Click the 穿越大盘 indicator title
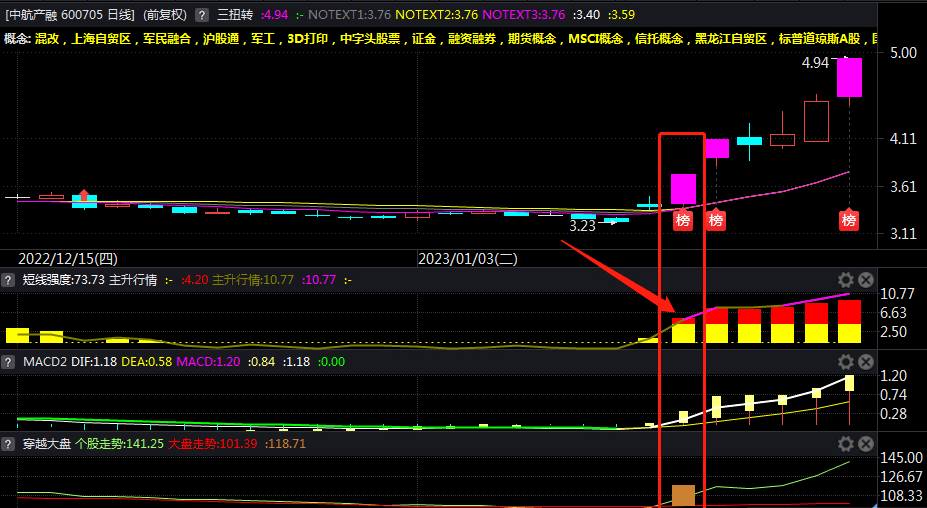The image size is (927, 508). 46,443
